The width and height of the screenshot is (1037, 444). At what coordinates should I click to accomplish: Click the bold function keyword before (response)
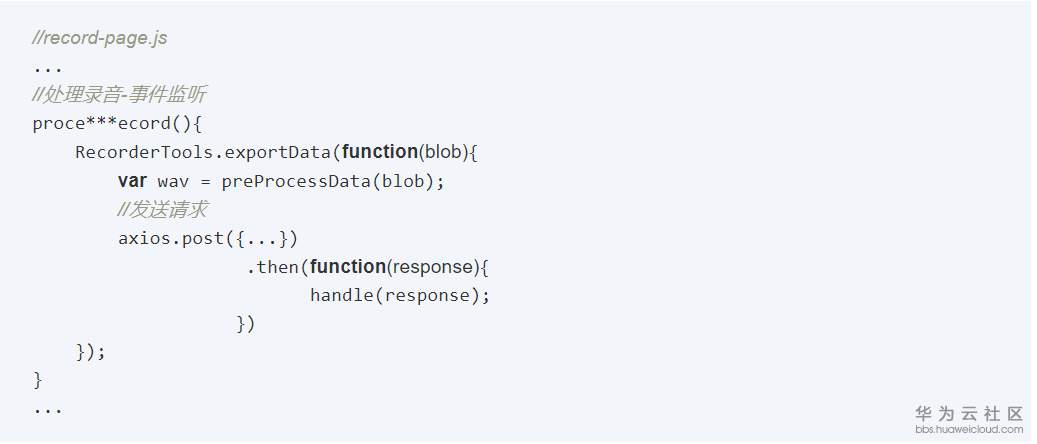(348, 267)
